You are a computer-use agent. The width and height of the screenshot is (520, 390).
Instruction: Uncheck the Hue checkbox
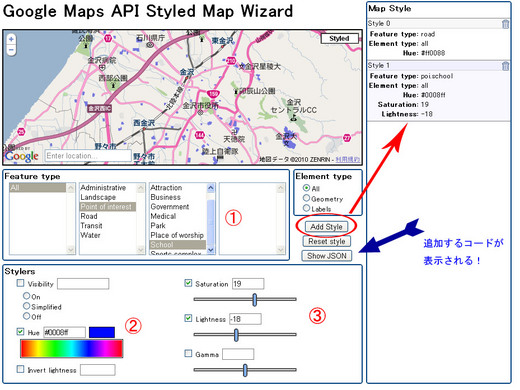20,332
